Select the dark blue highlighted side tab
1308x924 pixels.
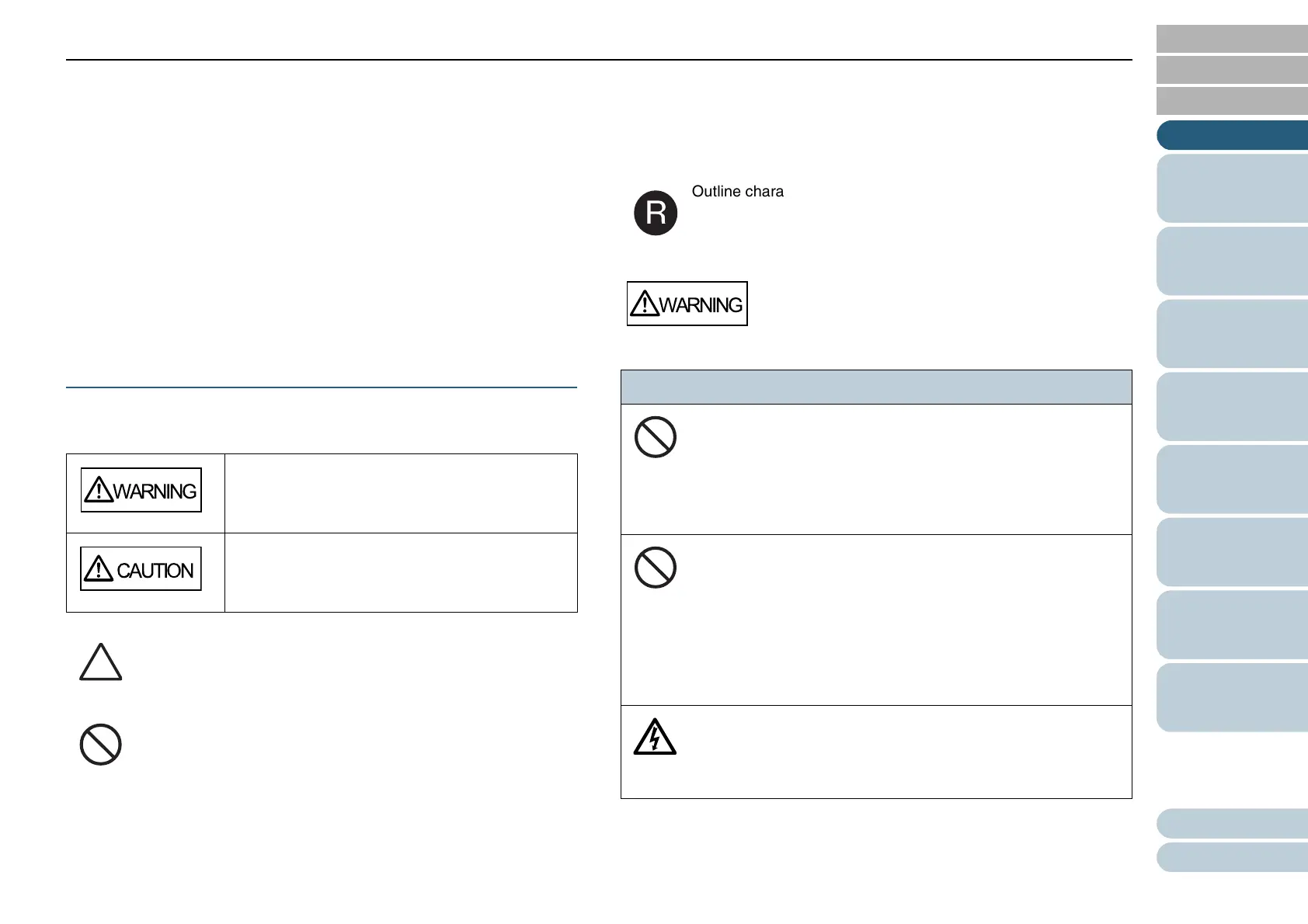pos(1232,135)
